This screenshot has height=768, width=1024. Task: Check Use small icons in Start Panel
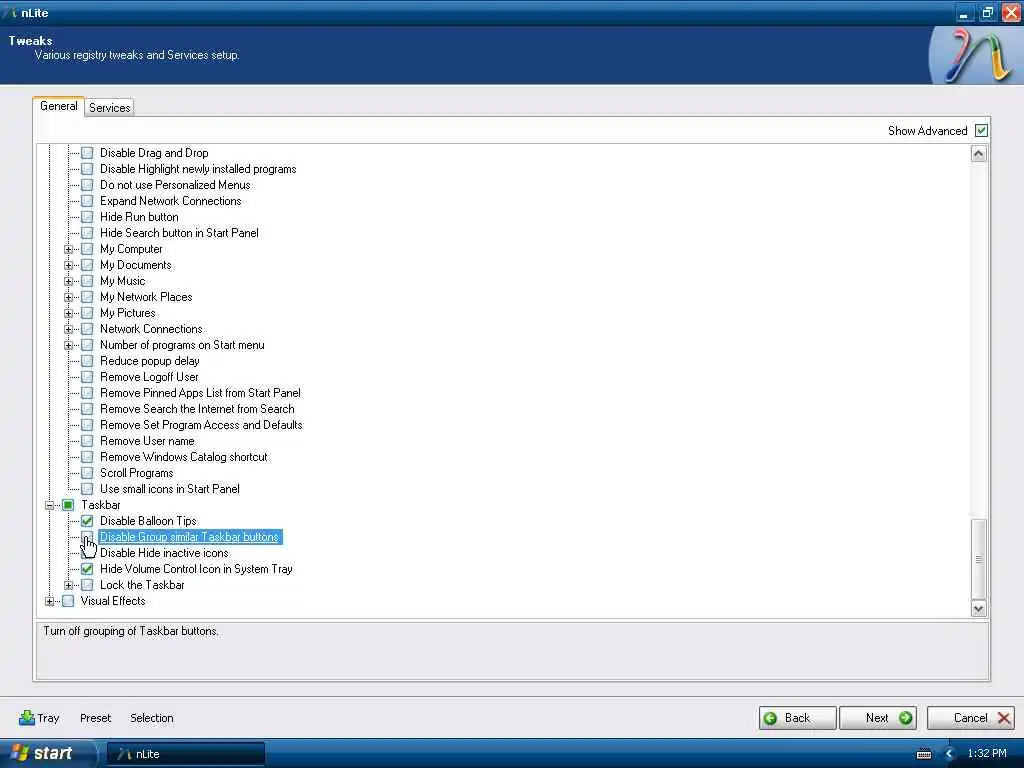(87, 488)
